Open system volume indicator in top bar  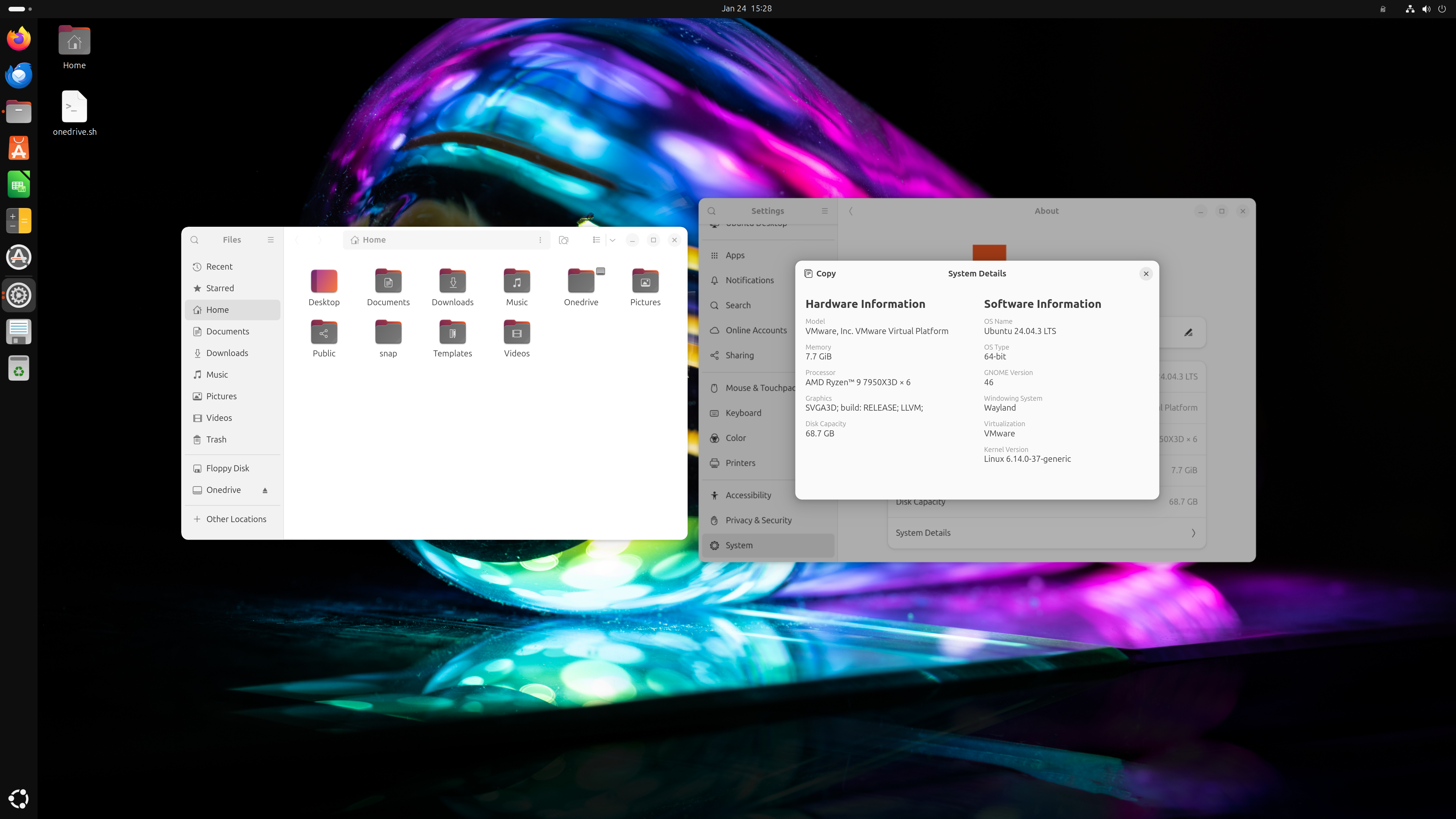click(1426, 8)
